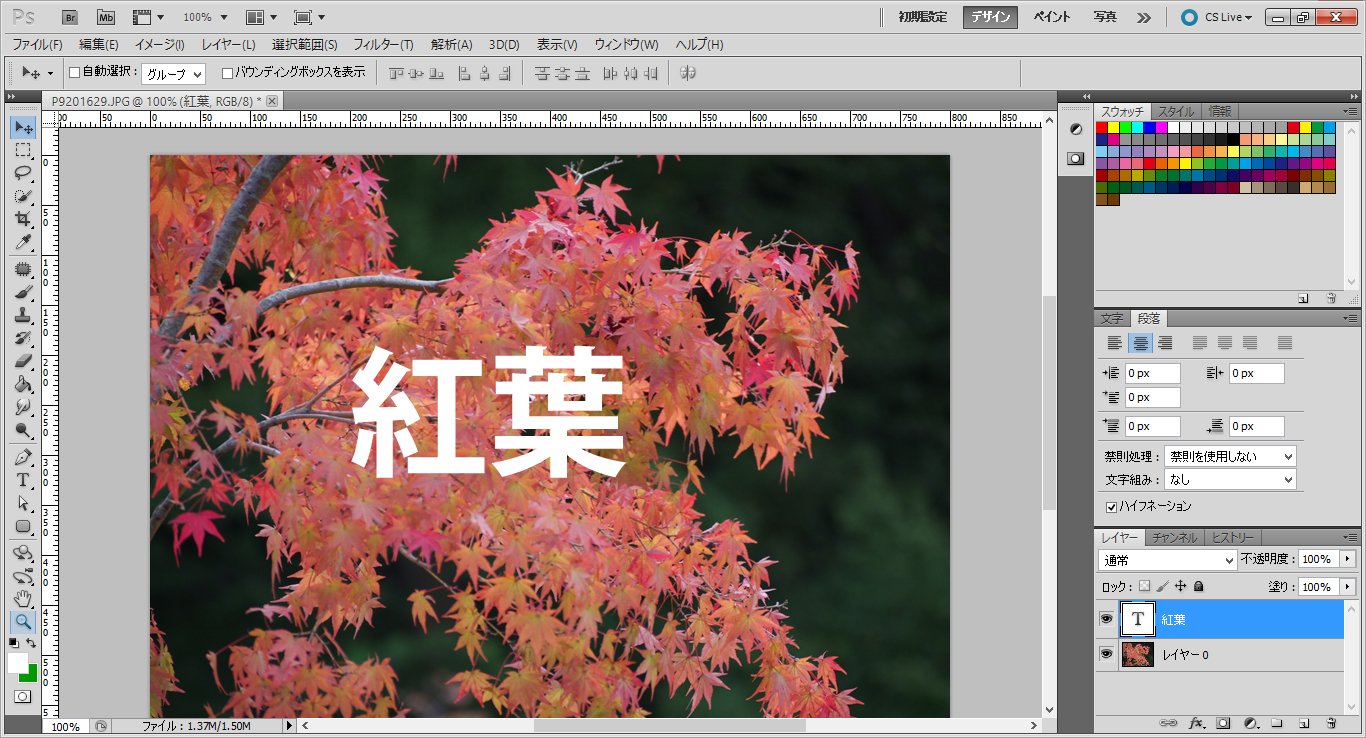
Task: Open the フィルター(T) menu
Action: pyautogui.click(x=383, y=45)
